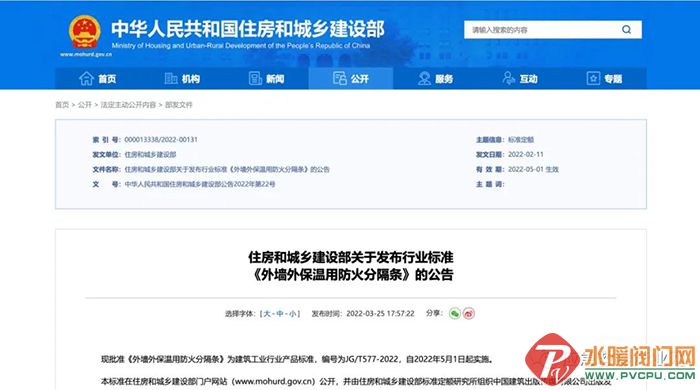
Task: Open the 服务 navigation tab
Action: pyautogui.click(x=435, y=79)
